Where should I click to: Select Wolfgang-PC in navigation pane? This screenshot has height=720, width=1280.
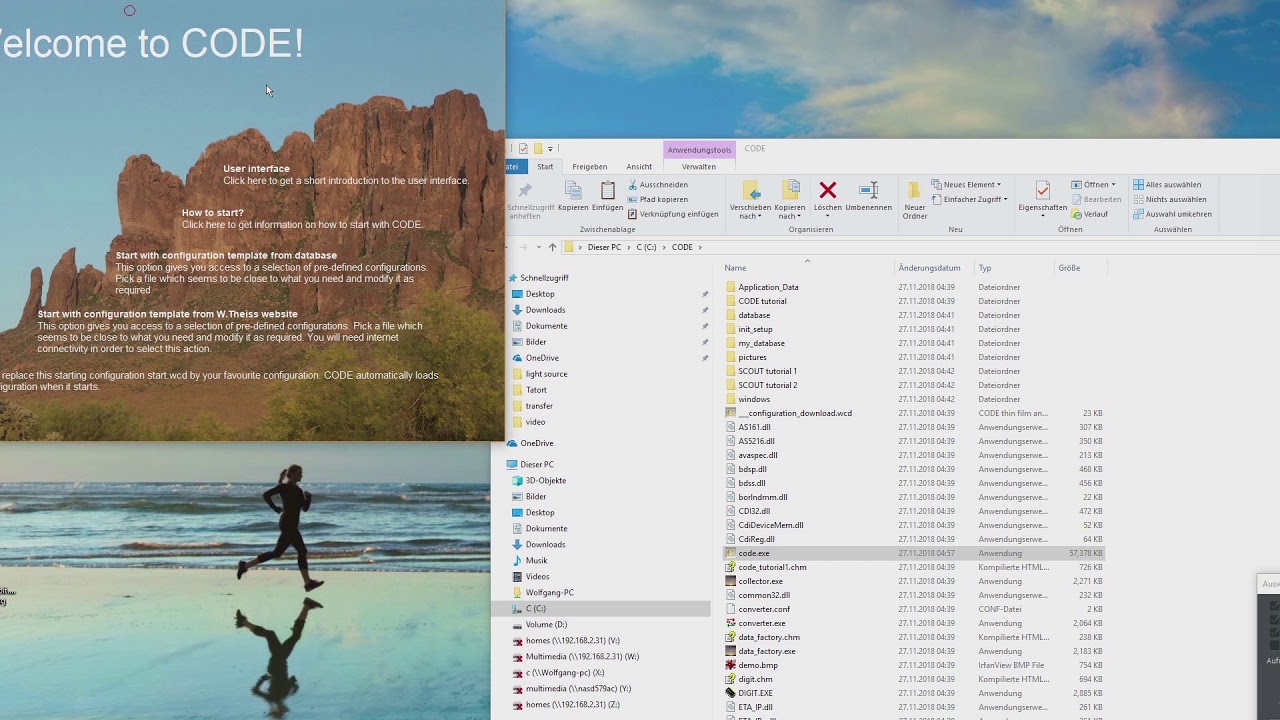tap(550, 593)
